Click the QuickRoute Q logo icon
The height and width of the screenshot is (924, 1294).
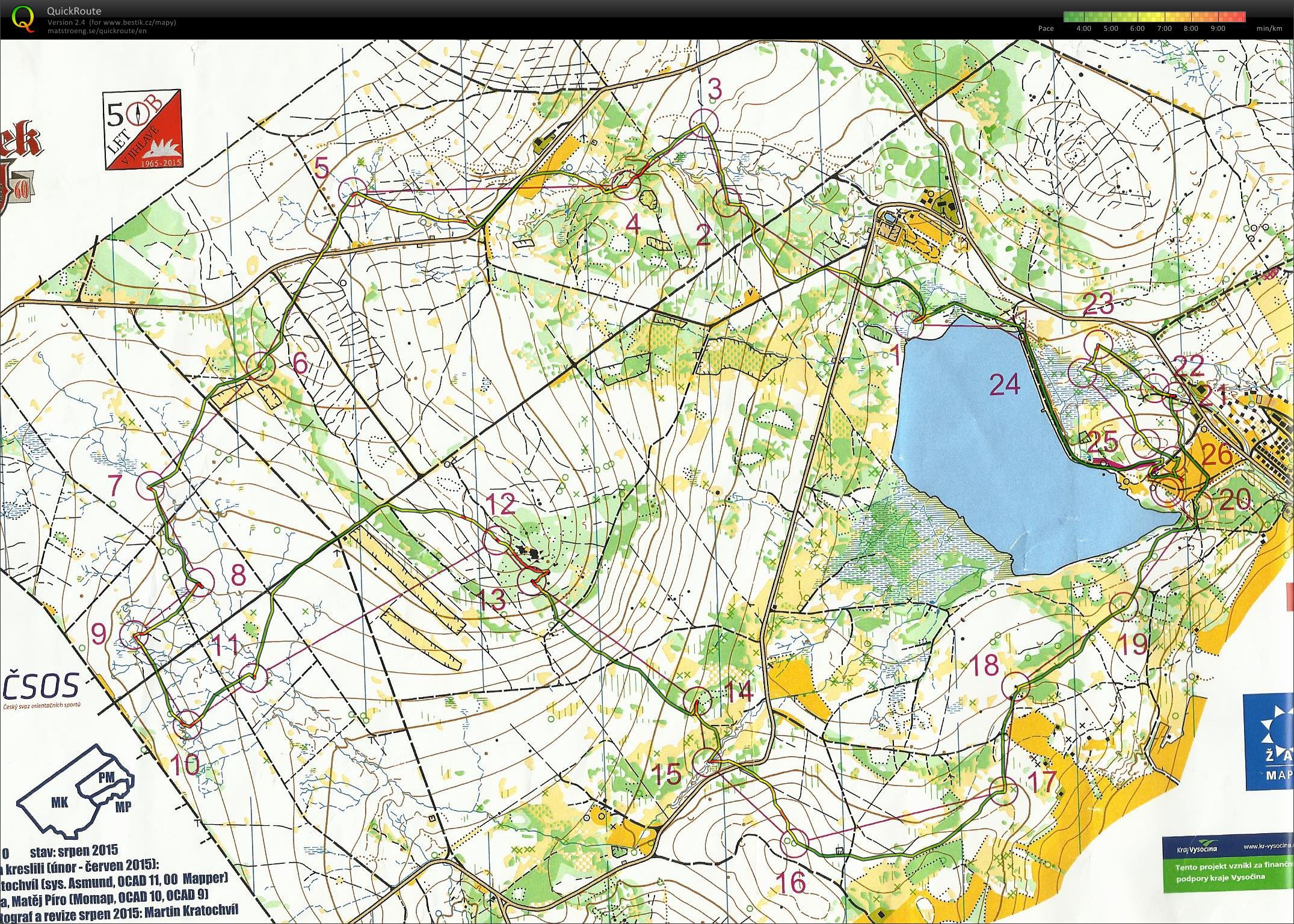23,18
